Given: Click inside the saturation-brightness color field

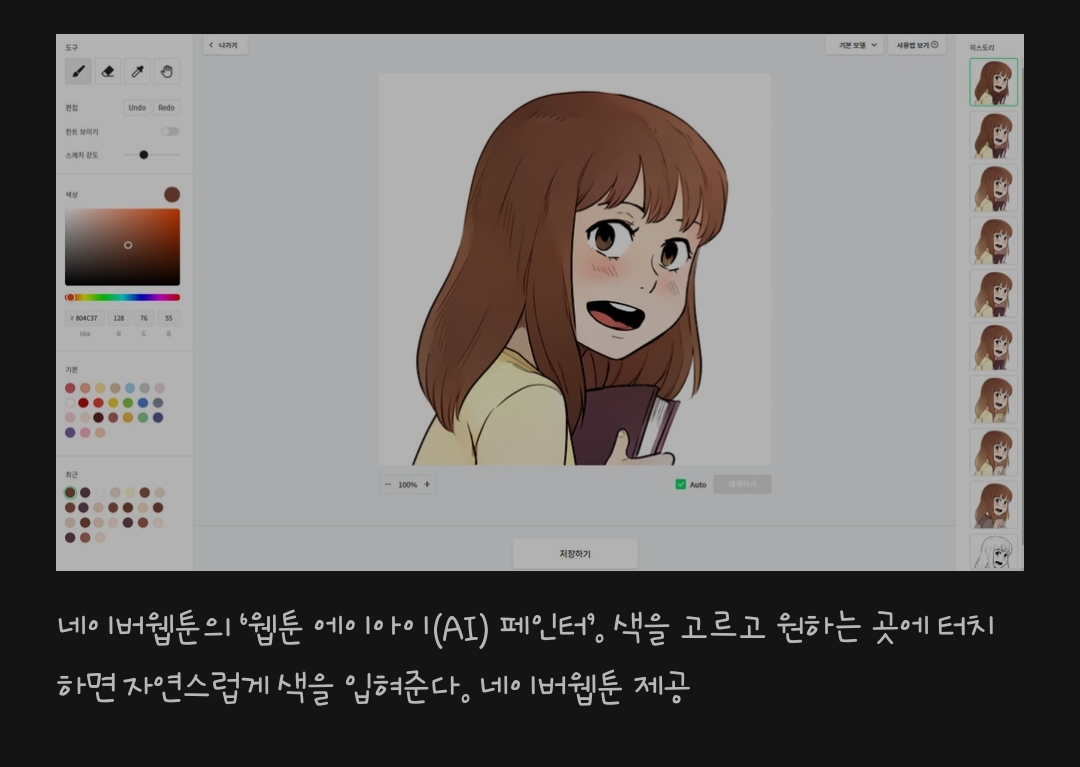Looking at the screenshot, I should [123, 247].
